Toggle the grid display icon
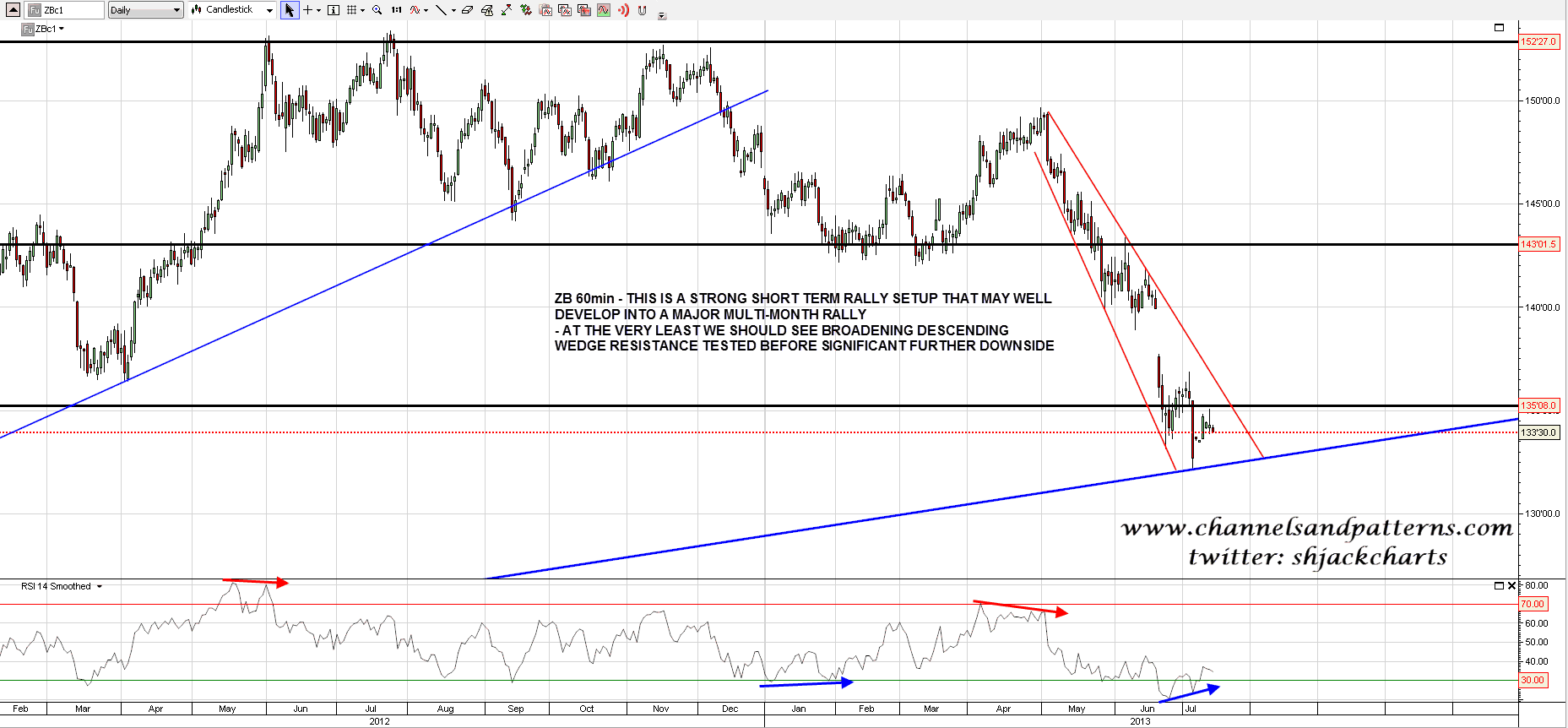Viewport: 1568px width, 728px height. (352, 10)
